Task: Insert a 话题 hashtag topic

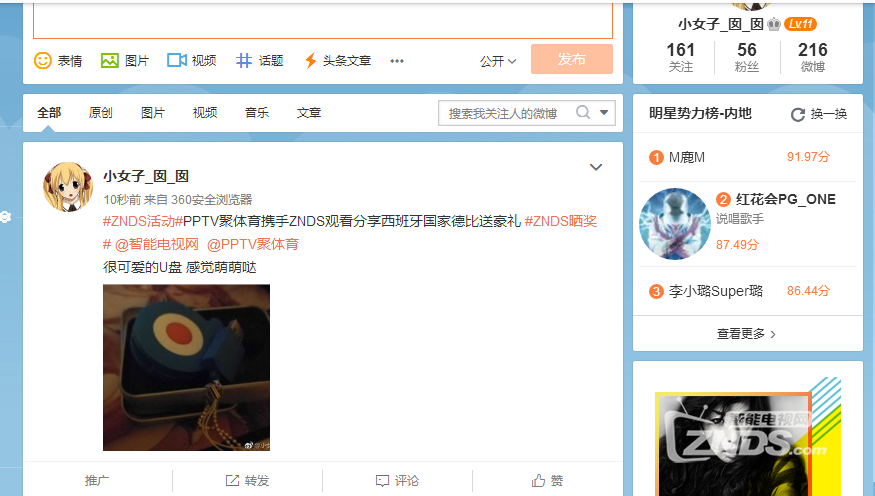Action: click(259, 60)
